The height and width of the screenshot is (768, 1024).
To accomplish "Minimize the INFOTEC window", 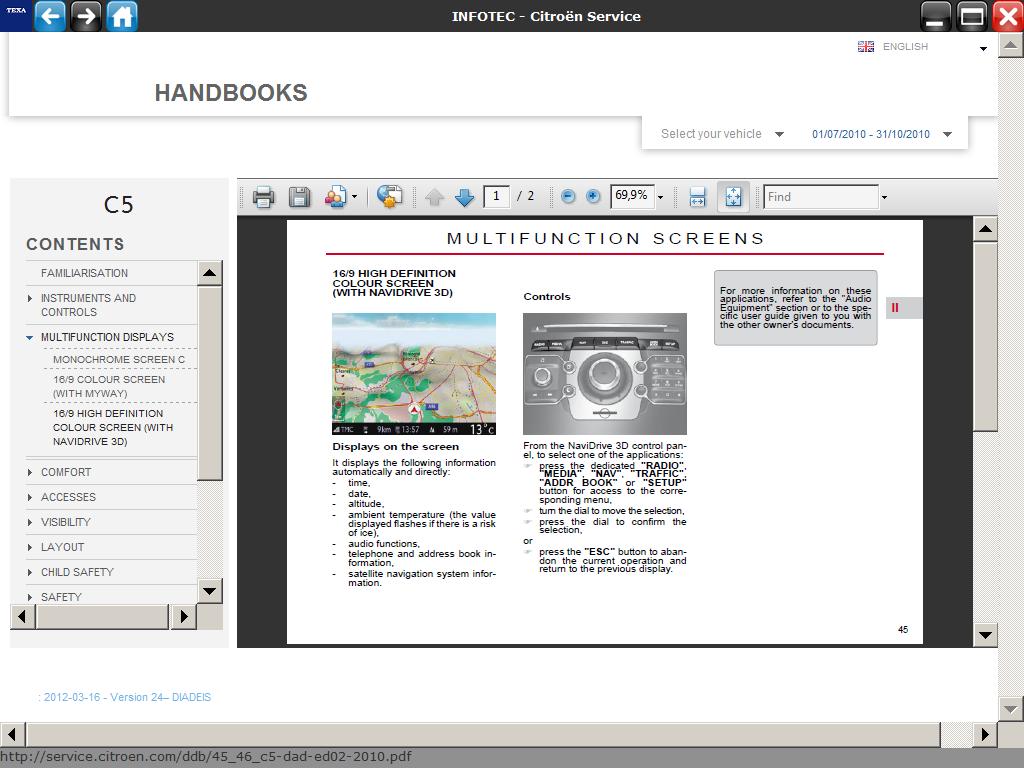I will coord(935,16).
